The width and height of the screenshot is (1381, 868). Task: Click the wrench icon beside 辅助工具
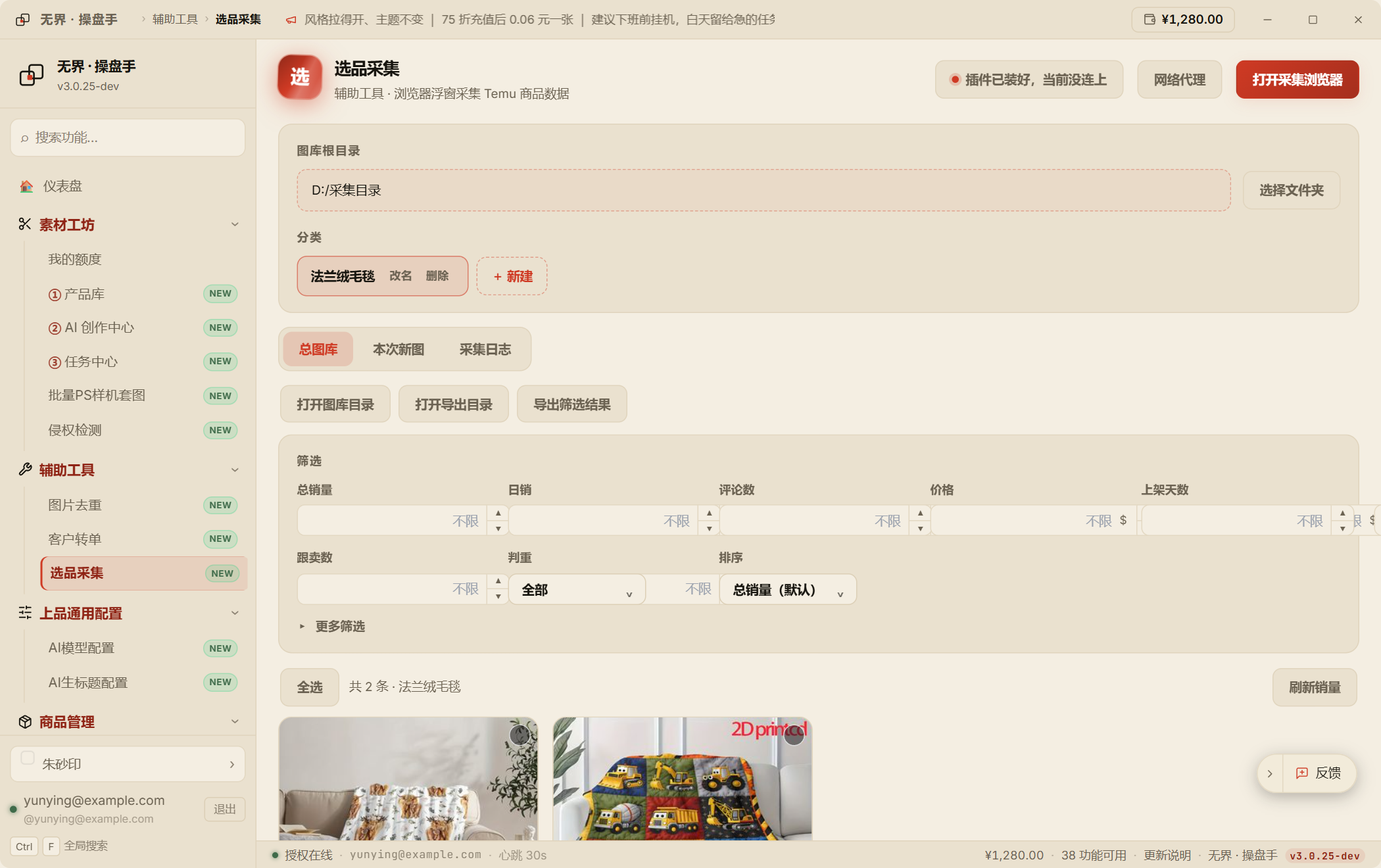[25, 470]
